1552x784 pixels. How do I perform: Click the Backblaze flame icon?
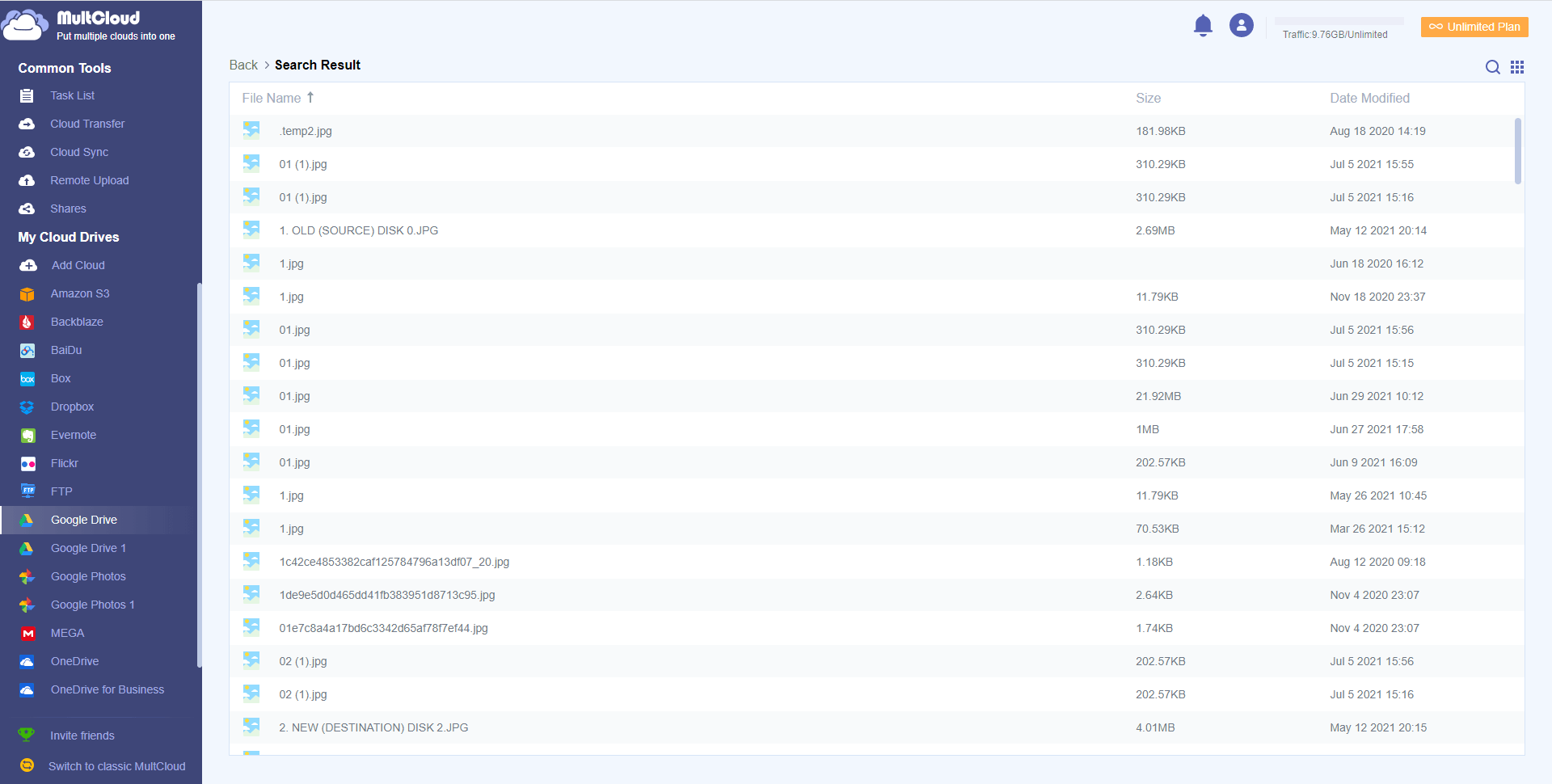pyautogui.click(x=27, y=322)
